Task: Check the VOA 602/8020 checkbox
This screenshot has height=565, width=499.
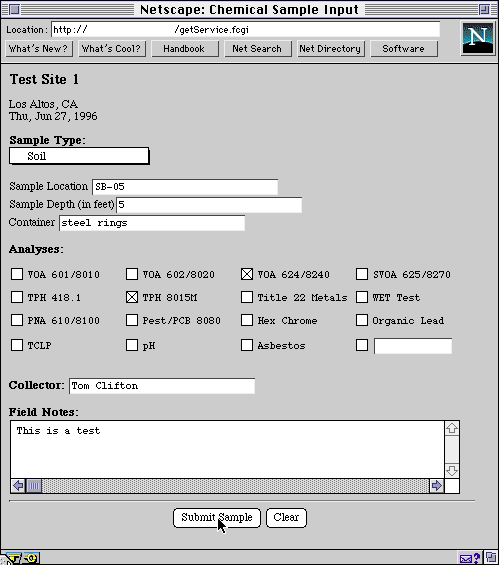Action: [132, 274]
